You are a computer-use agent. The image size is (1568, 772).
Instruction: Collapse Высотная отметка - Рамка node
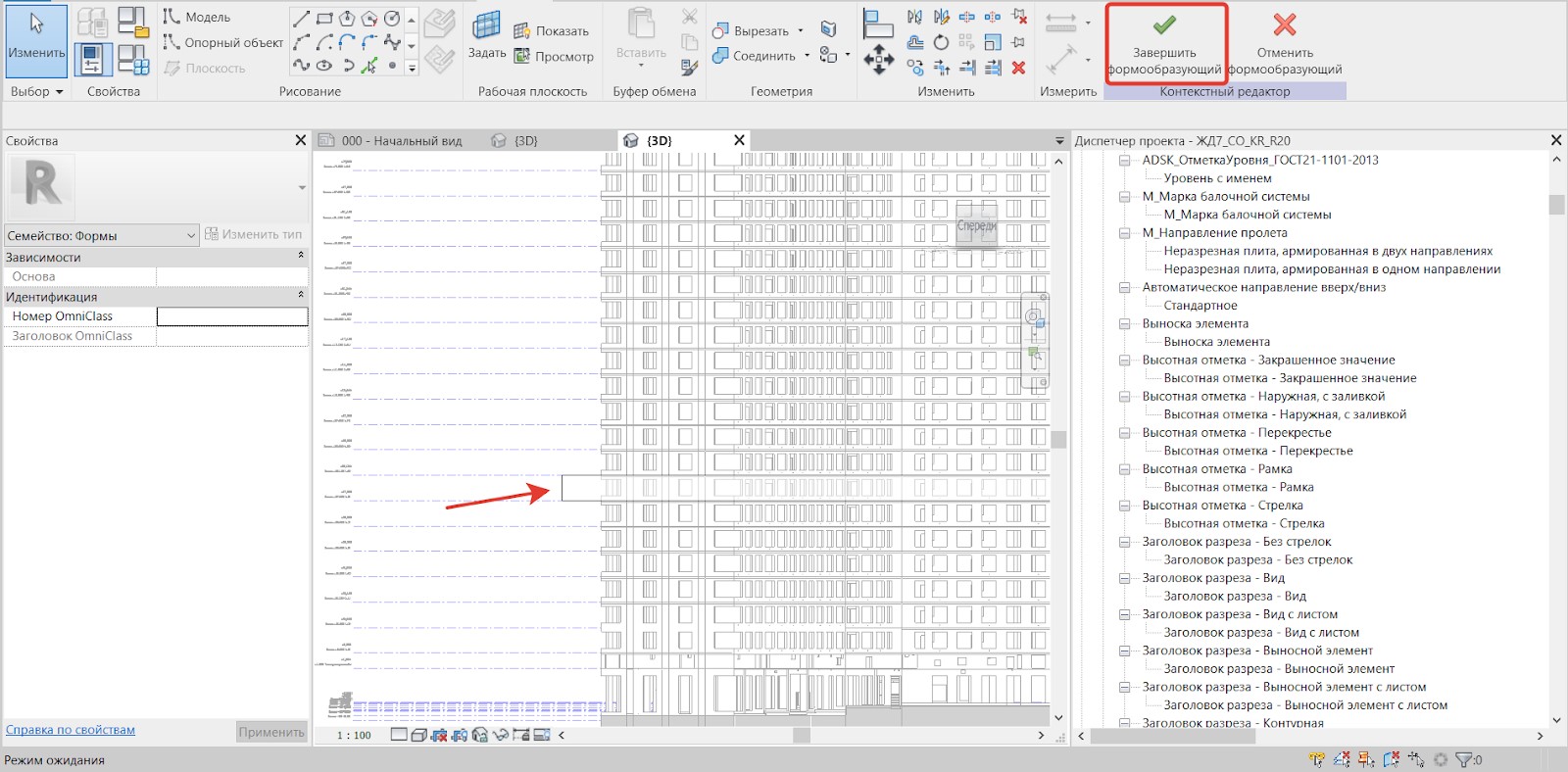point(1125,469)
